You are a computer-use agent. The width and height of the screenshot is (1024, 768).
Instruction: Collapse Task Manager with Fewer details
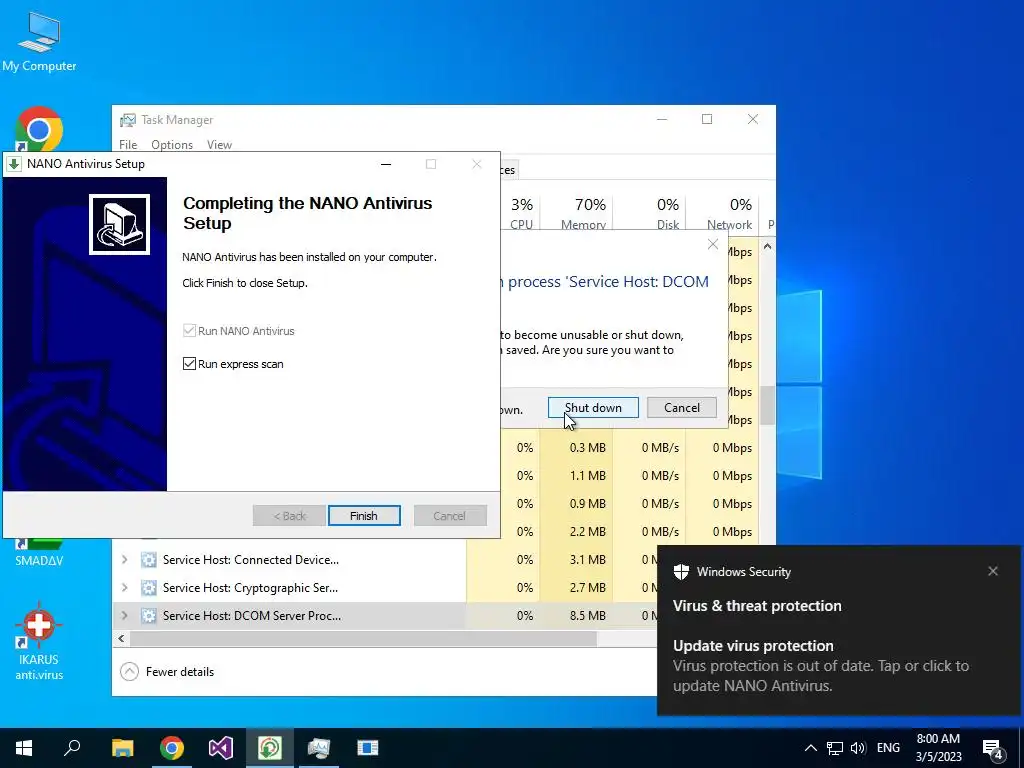pyautogui.click(x=168, y=671)
